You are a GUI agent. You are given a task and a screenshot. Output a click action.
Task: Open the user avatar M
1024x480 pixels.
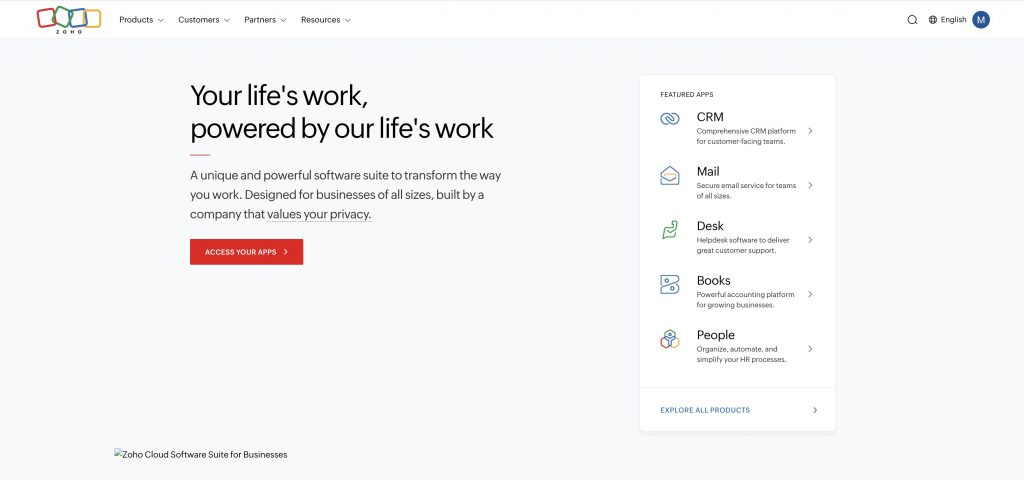(x=981, y=20)
